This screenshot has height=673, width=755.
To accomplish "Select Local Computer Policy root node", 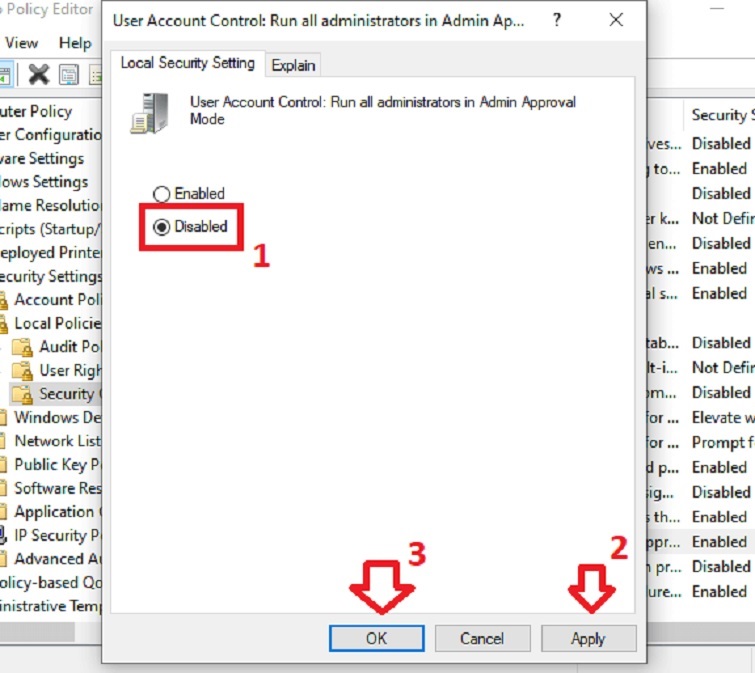I will pyautogui.click(x=36, y=111).
